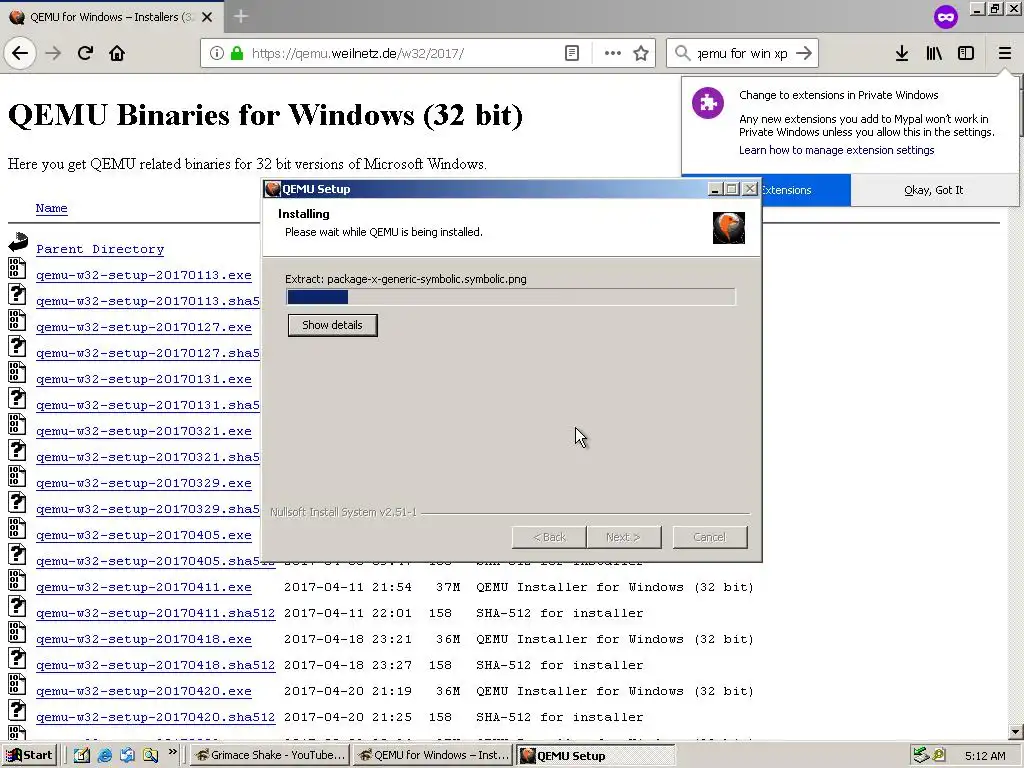Download qemu-w32-setup-20170411.exe
Image resolution: width=1024 pixels, height=768 pixels.
pos(144,587)
